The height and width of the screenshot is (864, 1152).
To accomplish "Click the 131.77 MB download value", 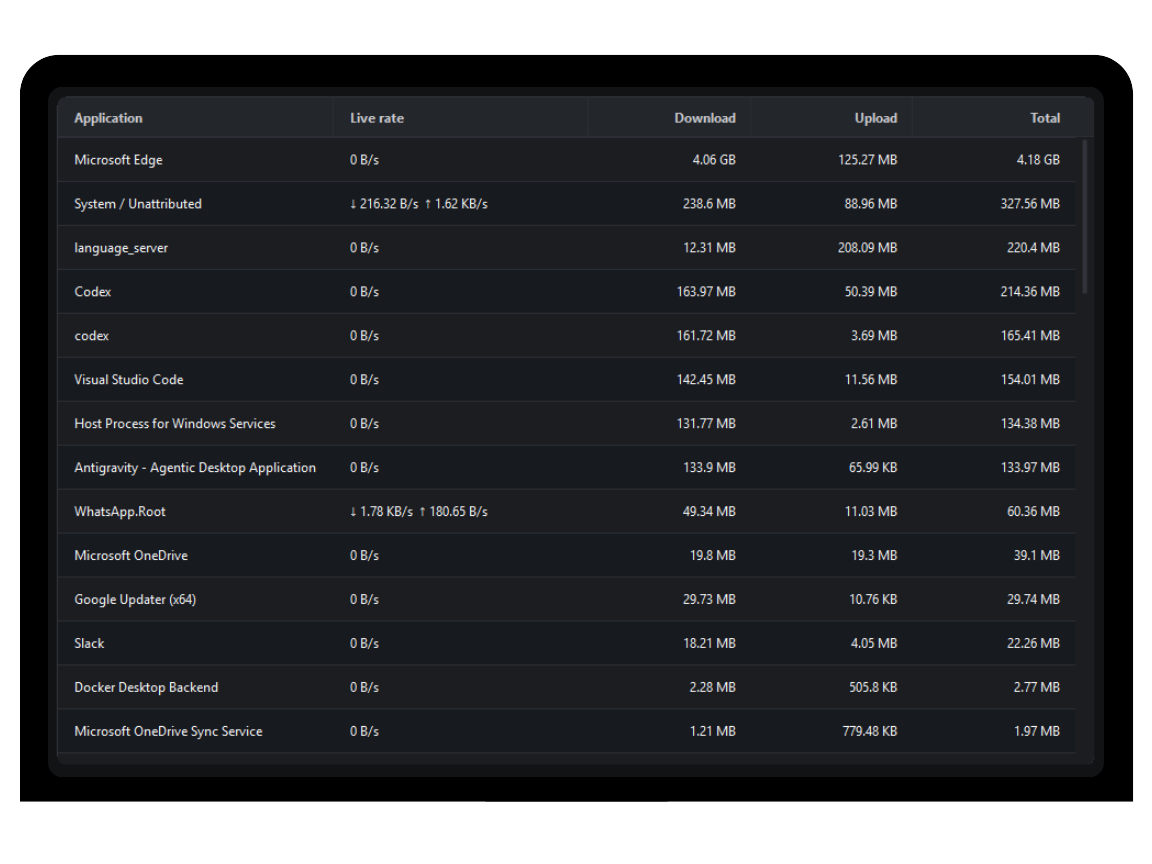I will click(706, 424).
